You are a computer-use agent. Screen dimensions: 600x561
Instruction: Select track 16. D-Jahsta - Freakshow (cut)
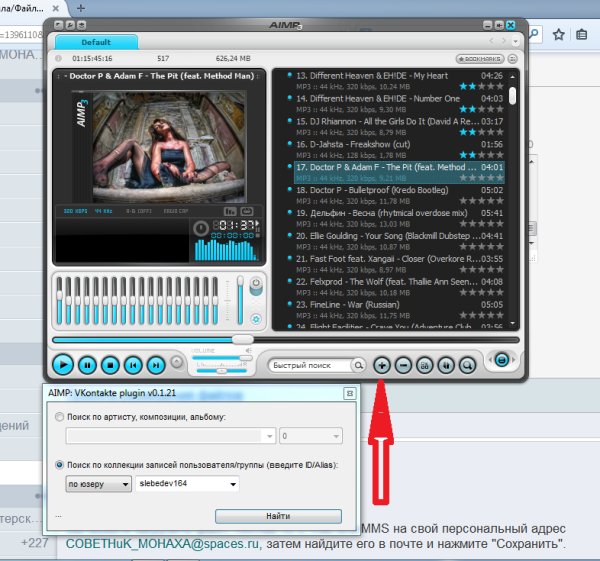(399, 150)
